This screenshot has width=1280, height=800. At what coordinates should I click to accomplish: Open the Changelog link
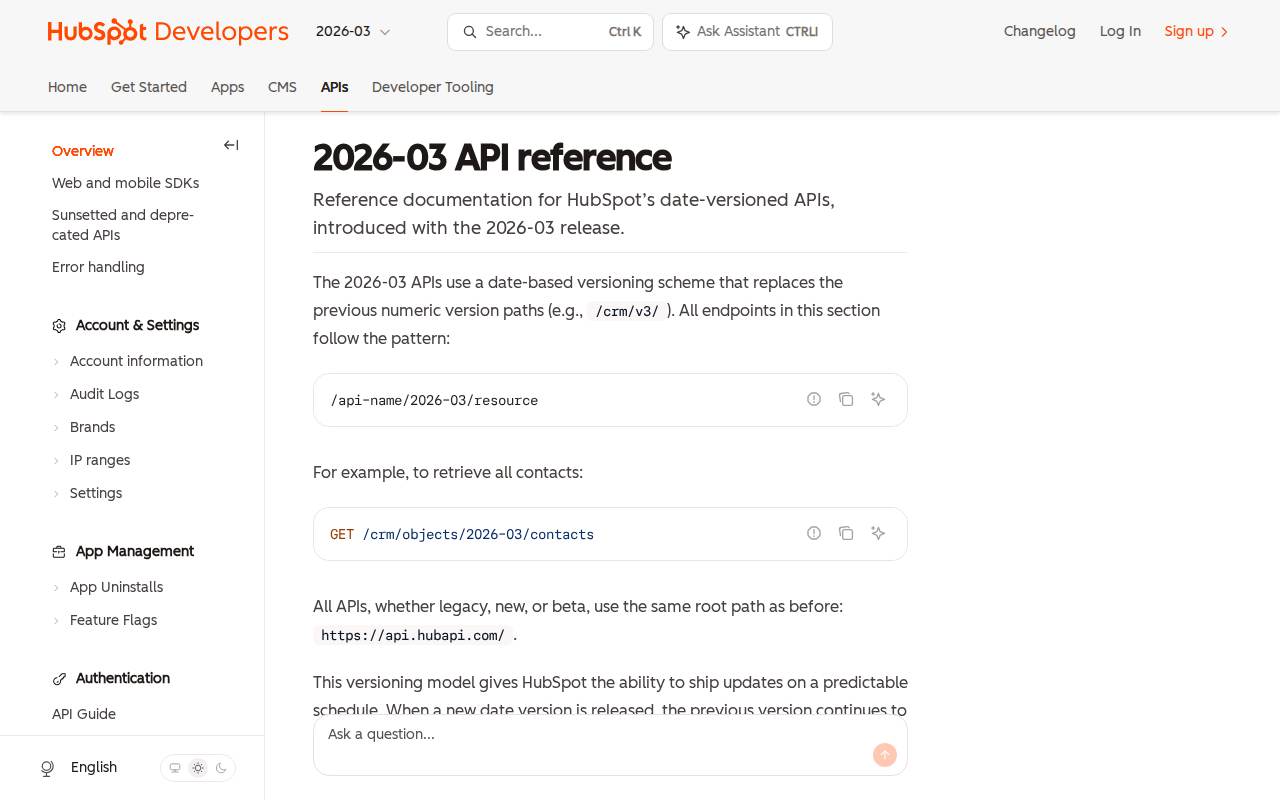[1040, 32]
